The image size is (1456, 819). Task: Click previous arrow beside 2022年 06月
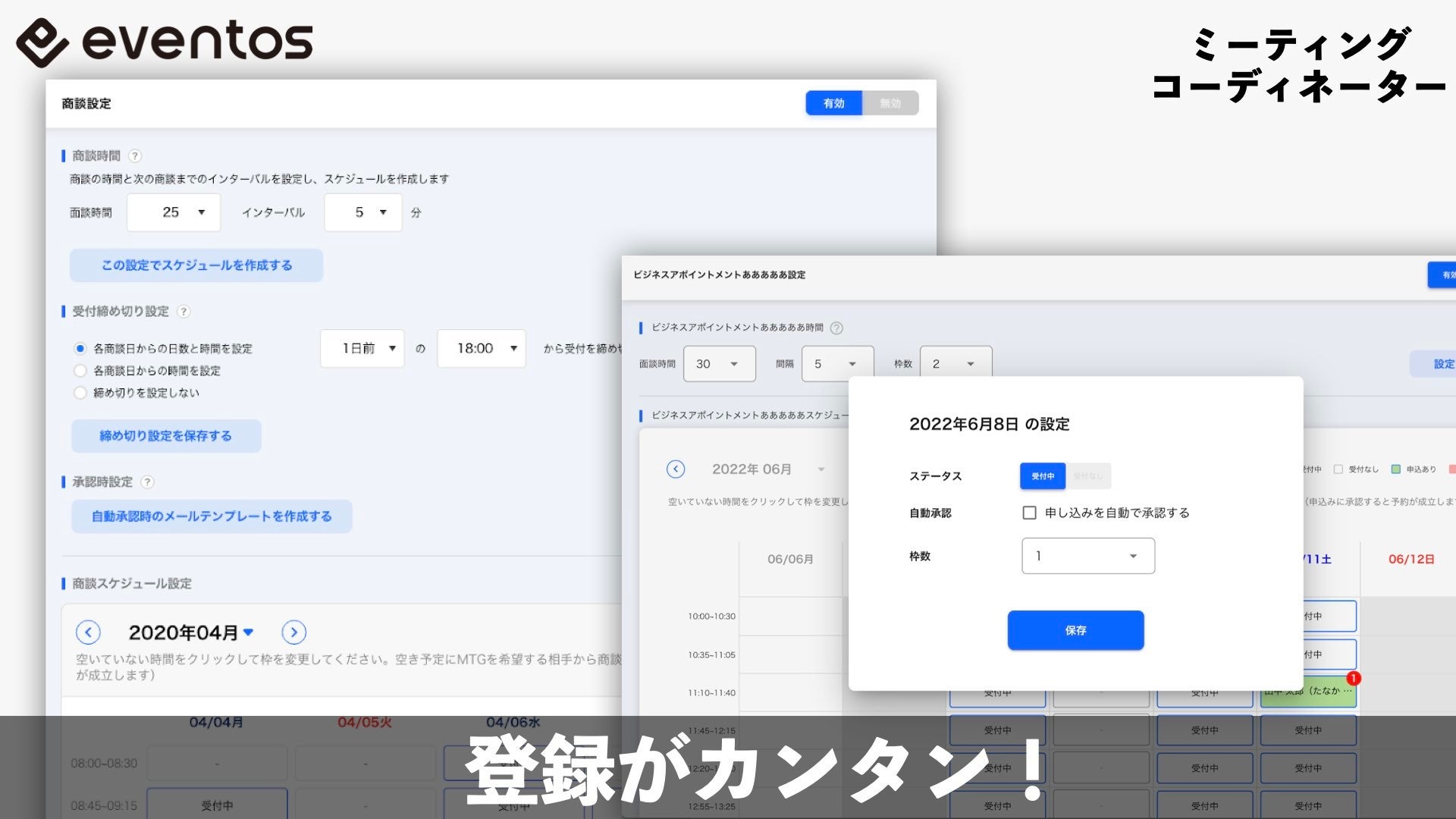click(675, 469)
